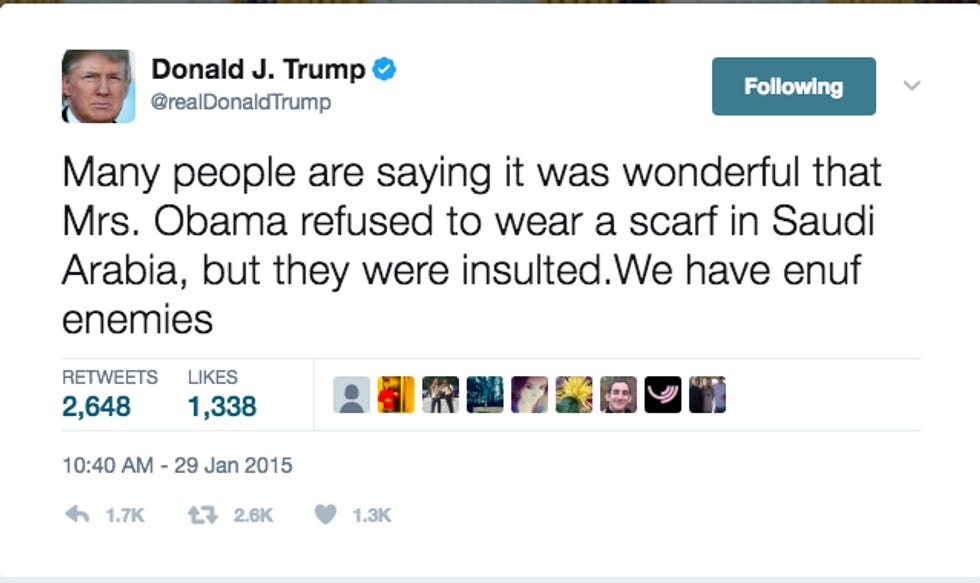Open the purple-toned woman avatar
The height and width of the screenshot is (583, 980).
tap(529, 395)
